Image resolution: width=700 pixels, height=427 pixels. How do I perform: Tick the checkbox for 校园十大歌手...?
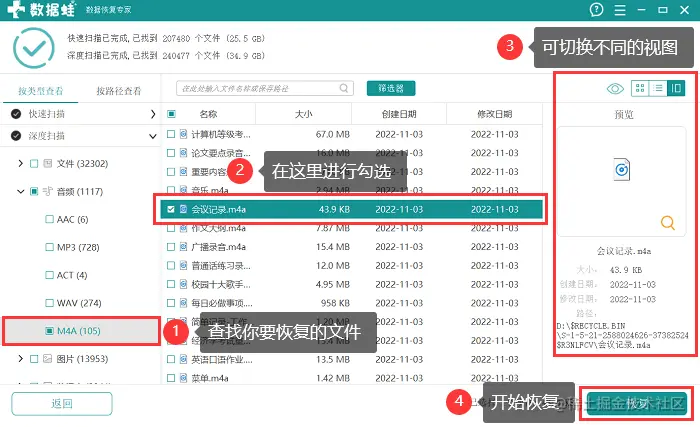(x=171, y=285)
